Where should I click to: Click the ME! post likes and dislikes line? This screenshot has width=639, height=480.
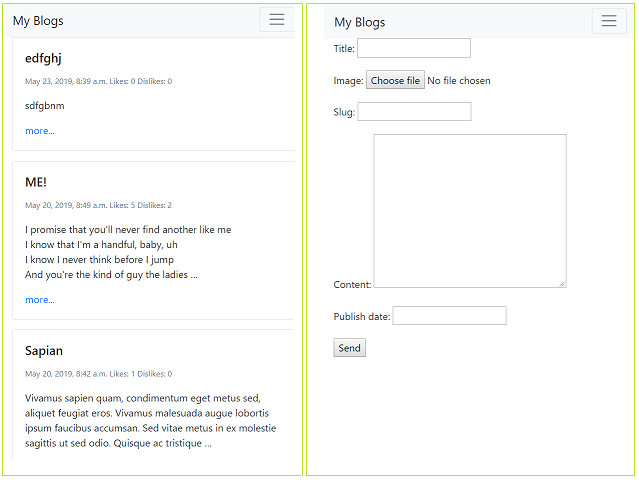pos(98,205)
